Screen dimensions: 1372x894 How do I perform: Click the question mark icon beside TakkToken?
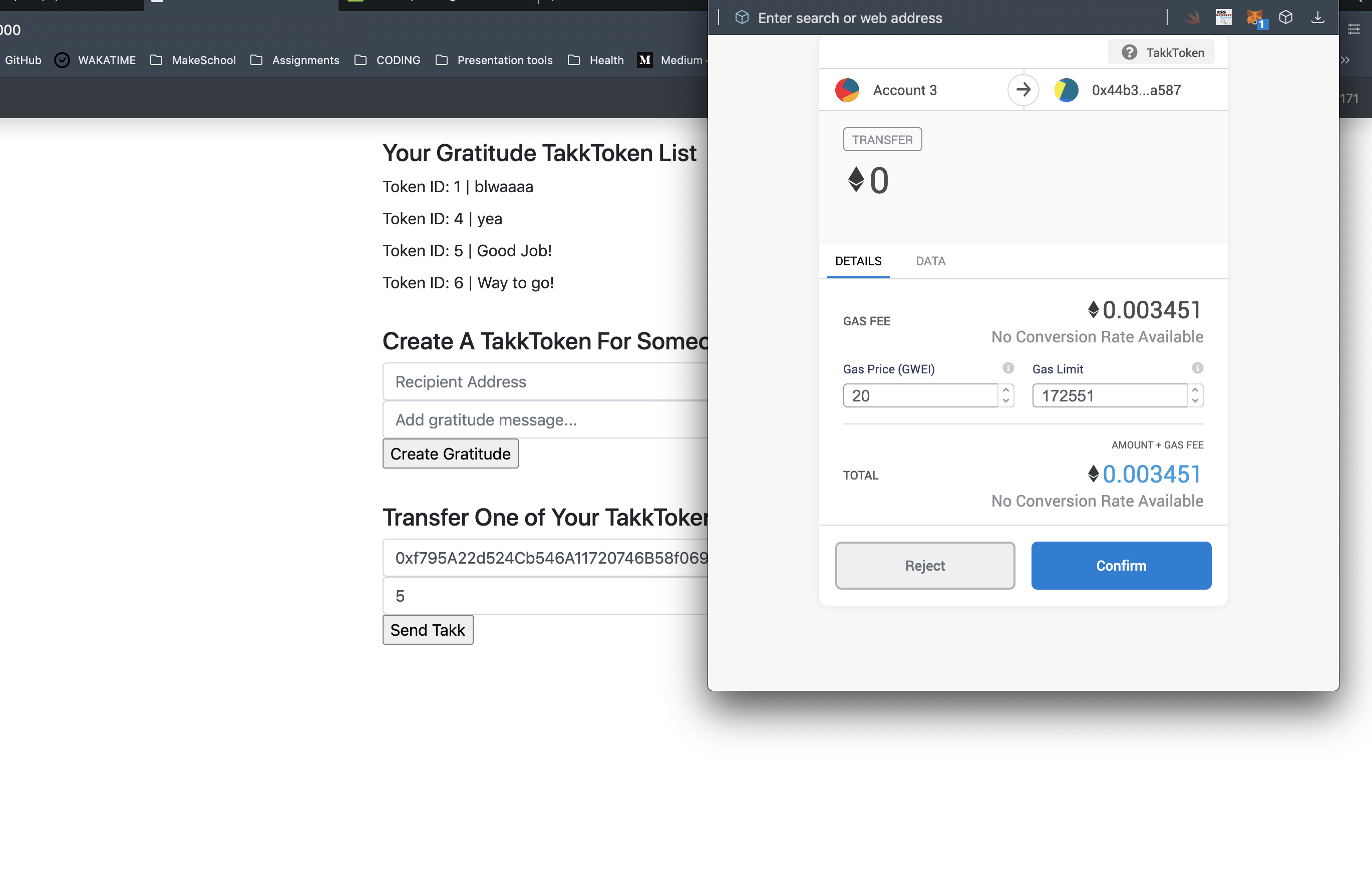point(1129,53)
